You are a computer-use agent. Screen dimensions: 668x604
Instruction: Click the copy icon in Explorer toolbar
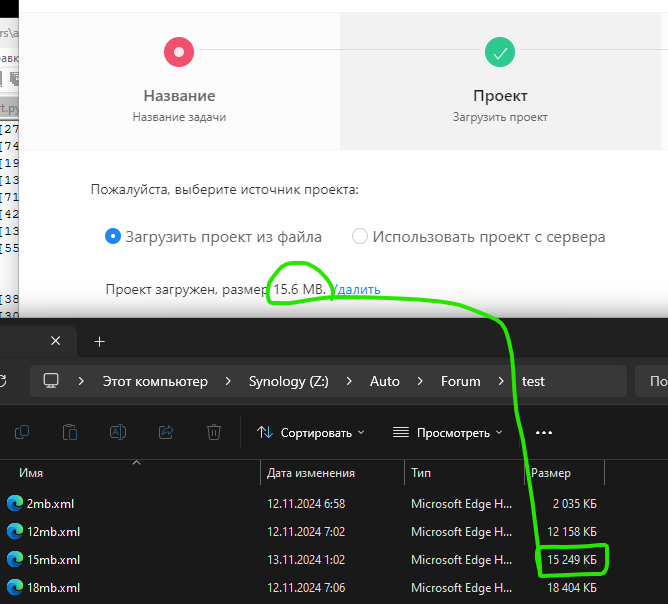22,432
